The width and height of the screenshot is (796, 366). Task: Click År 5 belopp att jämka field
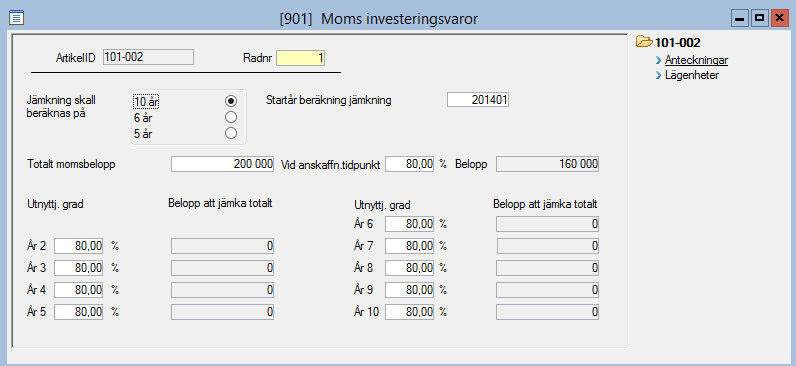click(223, 312)
